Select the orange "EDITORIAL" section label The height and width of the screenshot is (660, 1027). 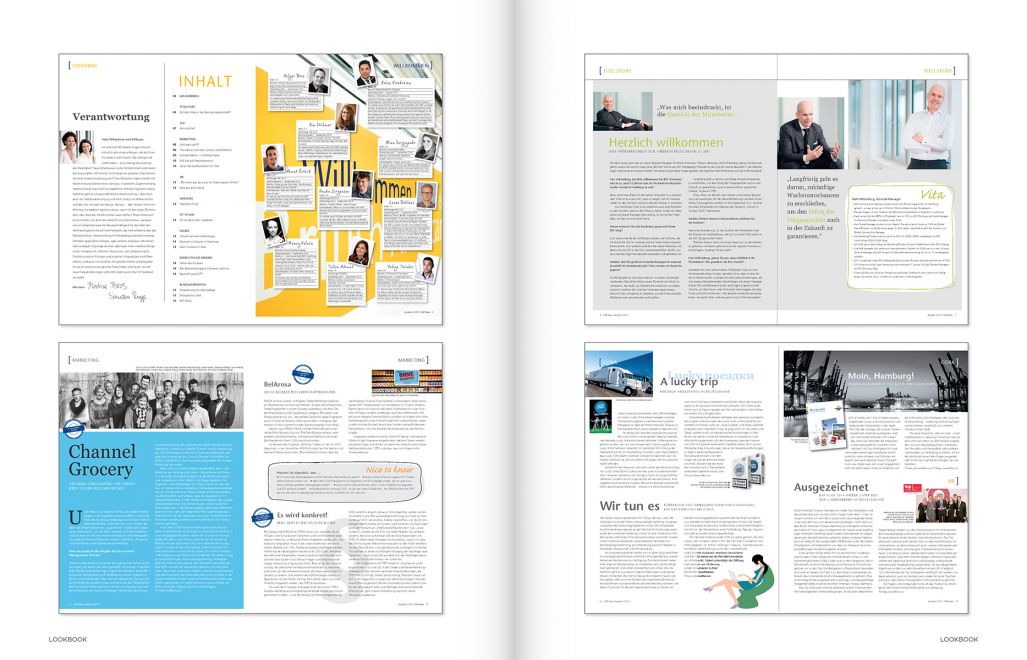click(84, 65)
